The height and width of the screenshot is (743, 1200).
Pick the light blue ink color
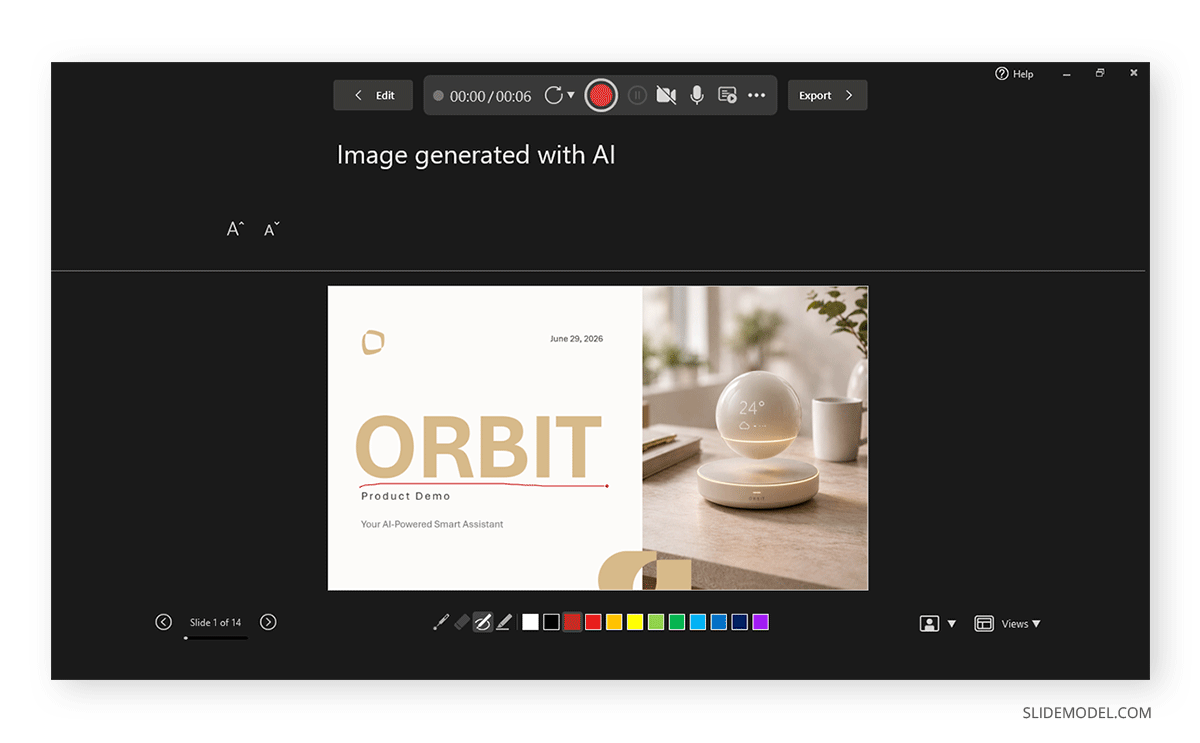(698, 622)
